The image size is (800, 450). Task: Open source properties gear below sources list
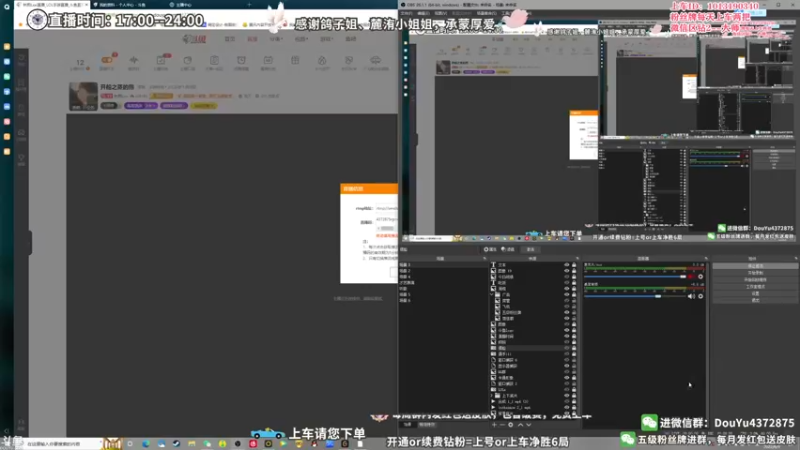tap(511, 424)
